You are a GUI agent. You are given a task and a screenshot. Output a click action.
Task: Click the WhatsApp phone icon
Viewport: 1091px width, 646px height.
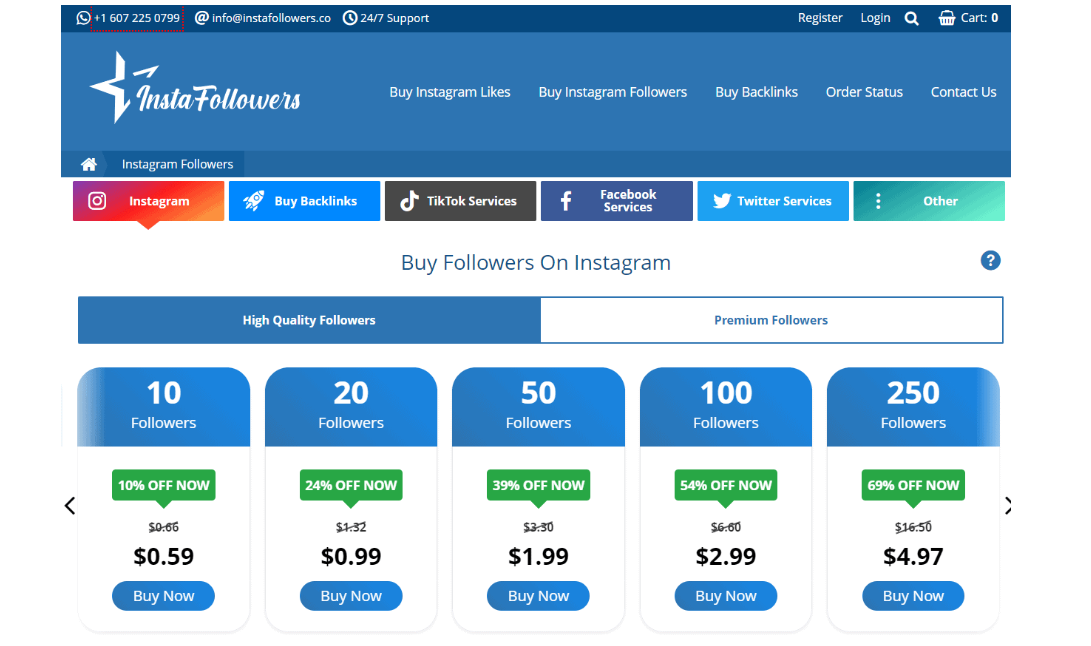pos(83,18)
